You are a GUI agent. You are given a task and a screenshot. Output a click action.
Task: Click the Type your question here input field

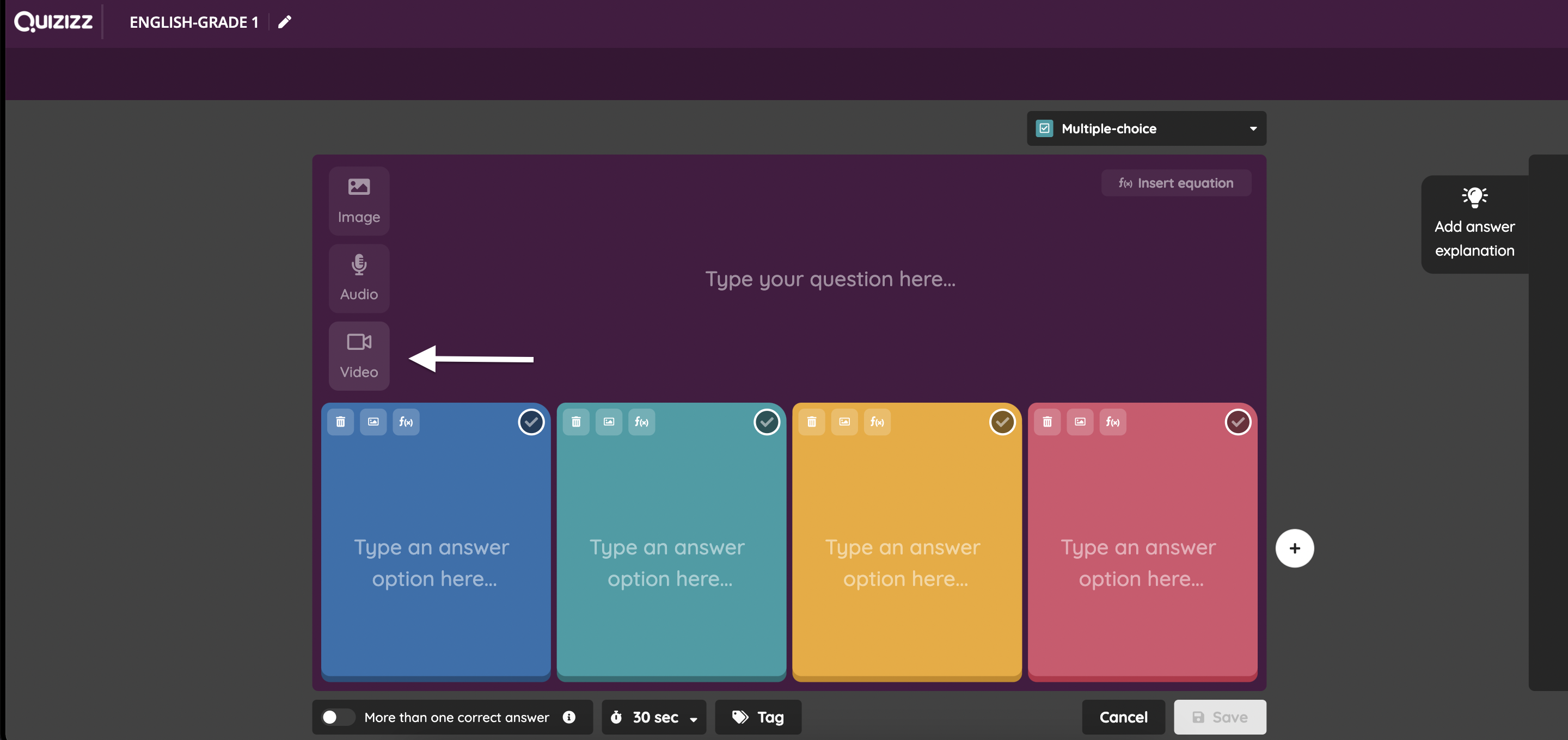point(828,278)
